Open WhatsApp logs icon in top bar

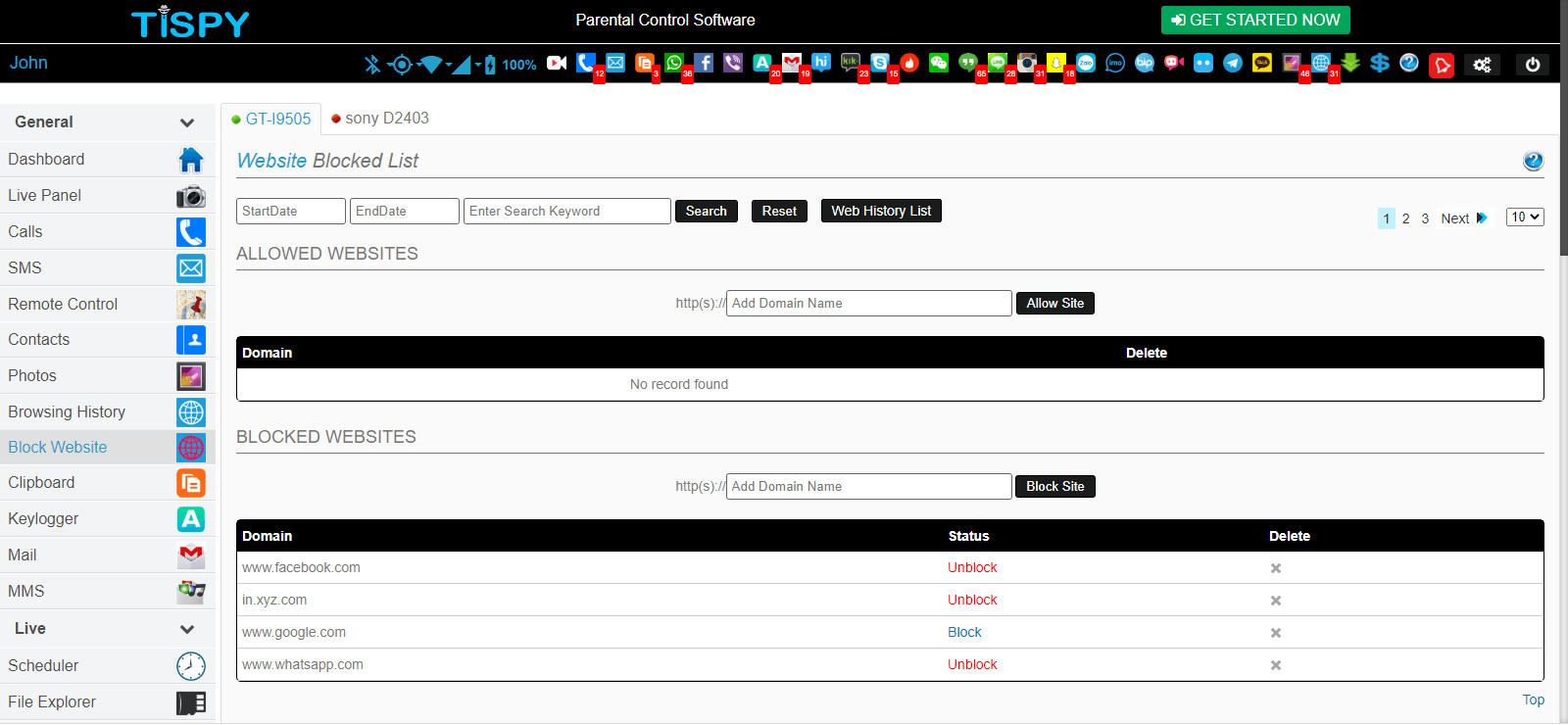pyautogui.click(x=674, y=63)
